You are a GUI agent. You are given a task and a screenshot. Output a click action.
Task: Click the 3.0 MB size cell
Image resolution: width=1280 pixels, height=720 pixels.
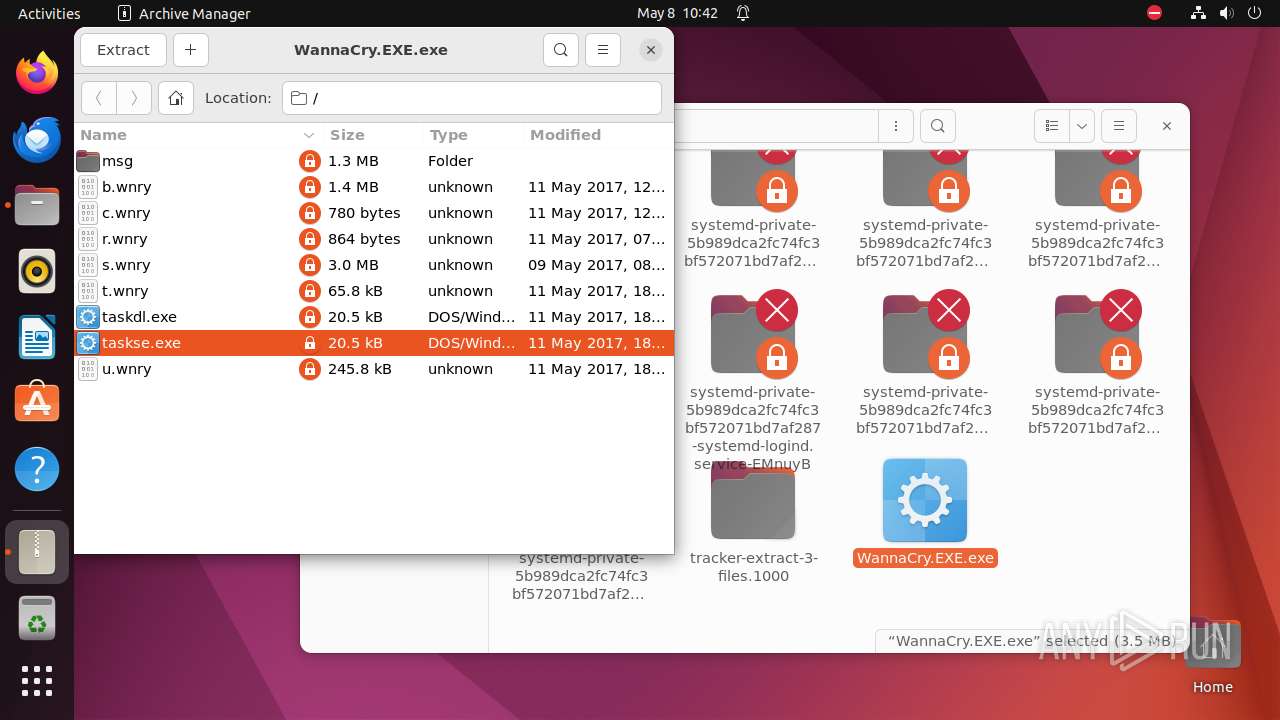(x=353, y=265)
